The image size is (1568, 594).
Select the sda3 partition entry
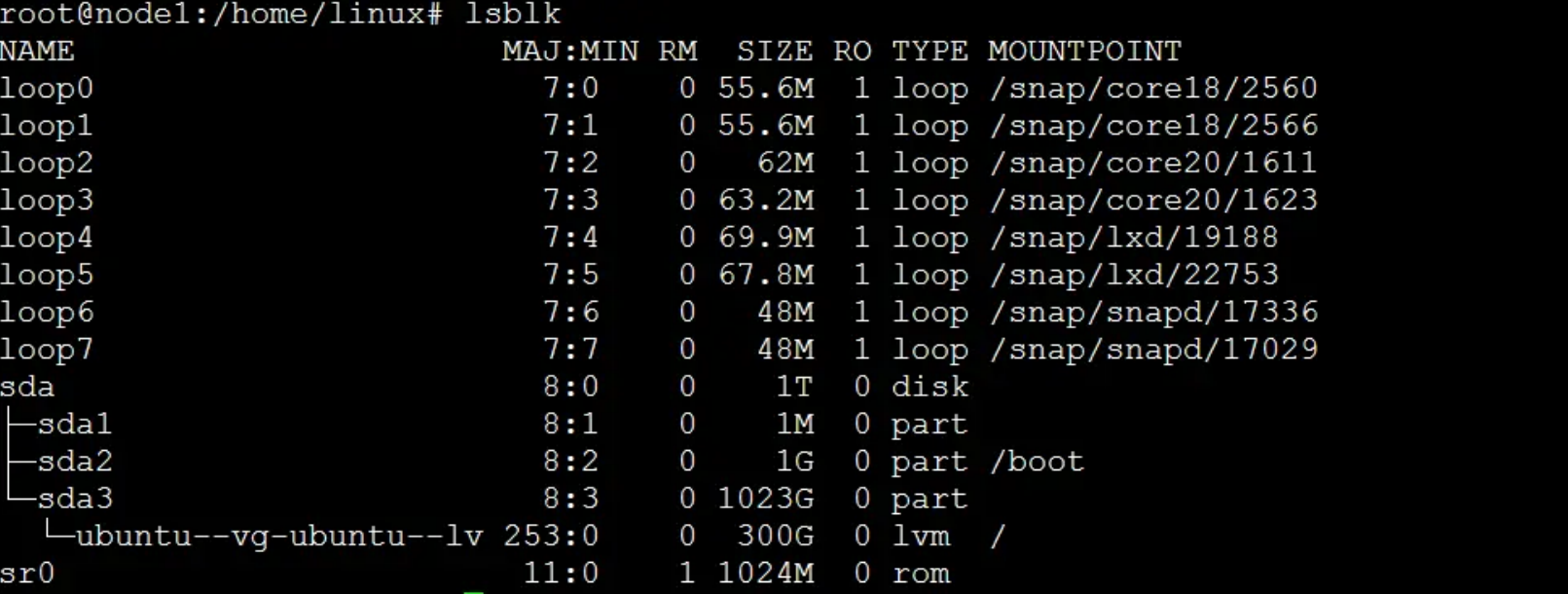(x=75, y=499)
